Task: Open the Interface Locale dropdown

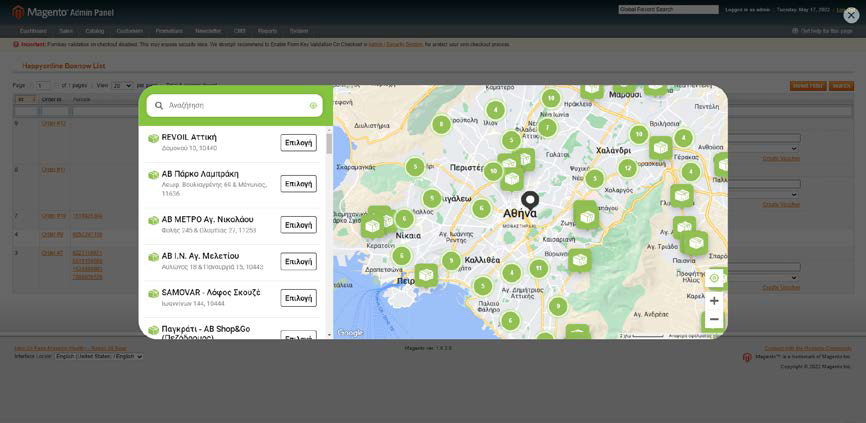Action: 99,356
